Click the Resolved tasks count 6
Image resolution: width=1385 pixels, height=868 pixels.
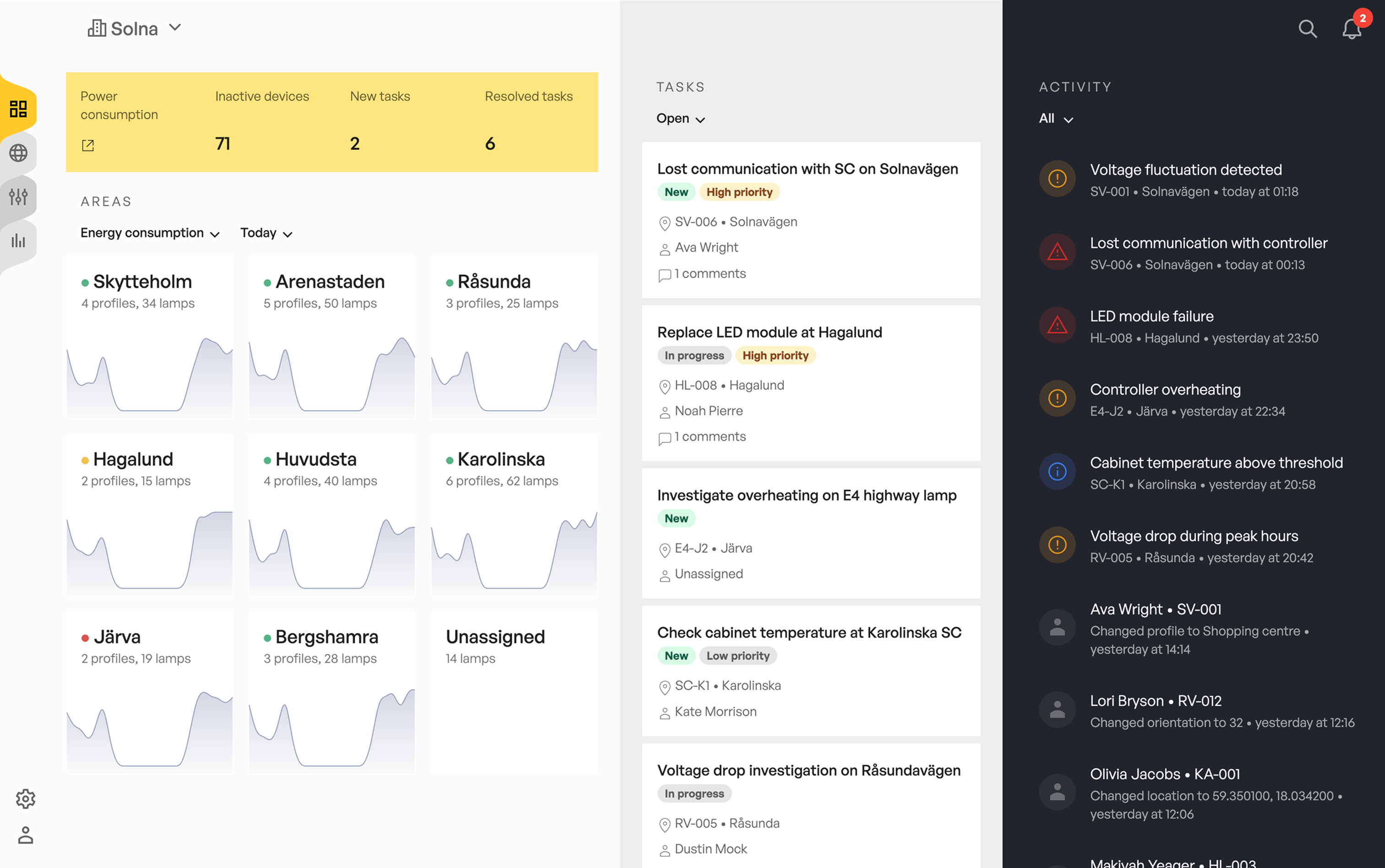[490, 143]
